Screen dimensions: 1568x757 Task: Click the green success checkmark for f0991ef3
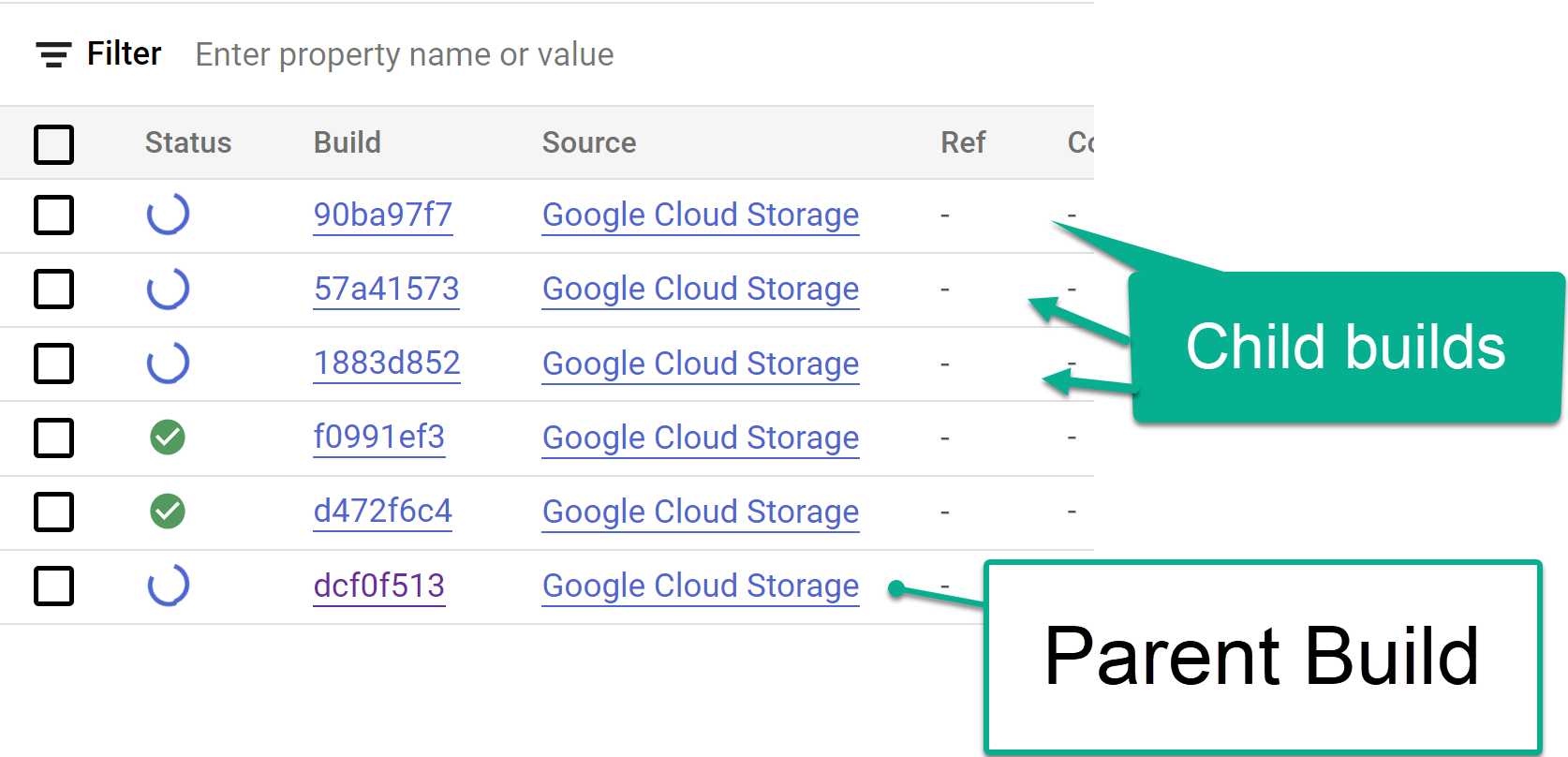(x=168, y=438)
